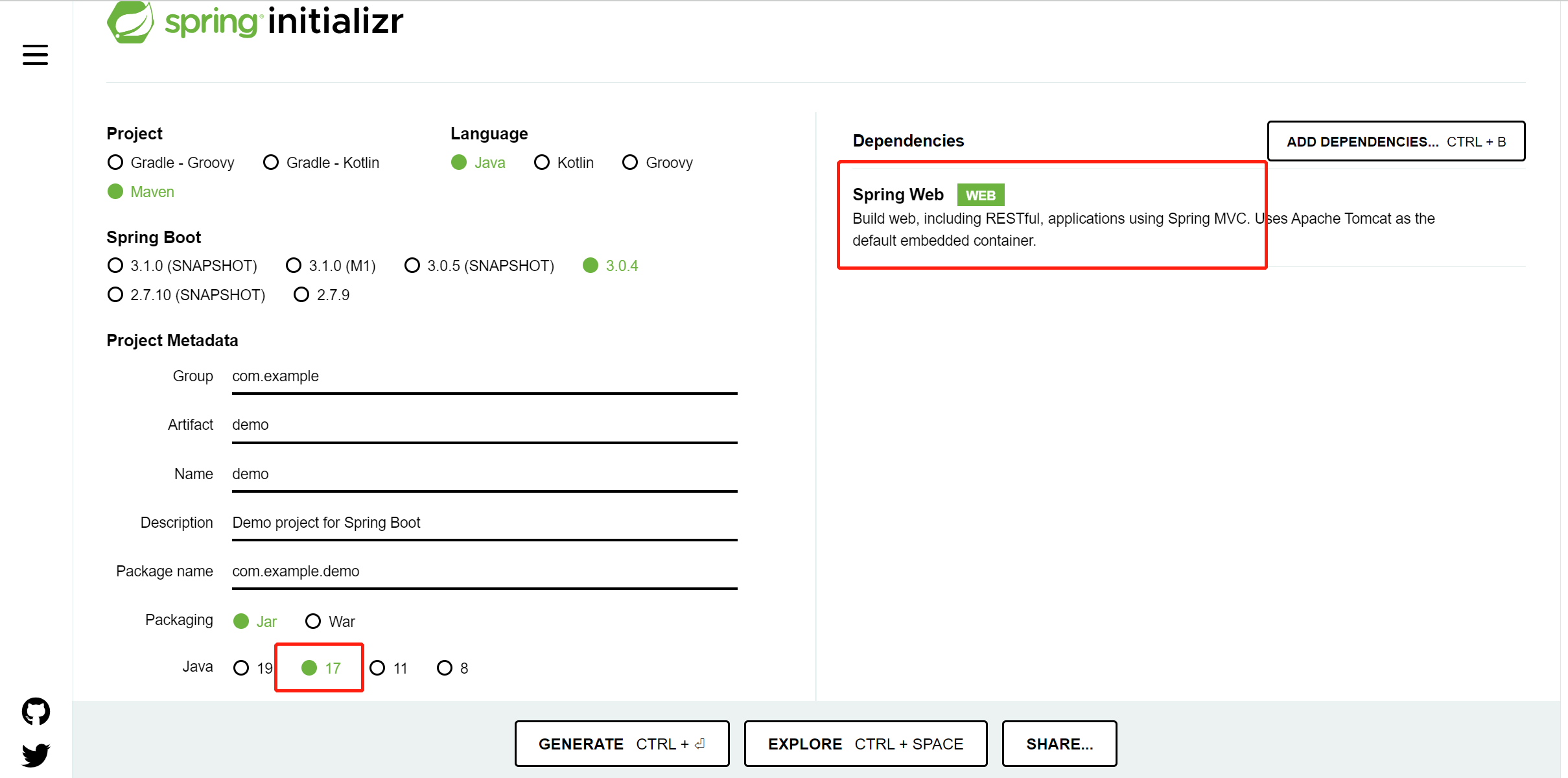Viewport: 1568px width, 778px height.
Task: Select Java version 11
Action: [388, 668]
